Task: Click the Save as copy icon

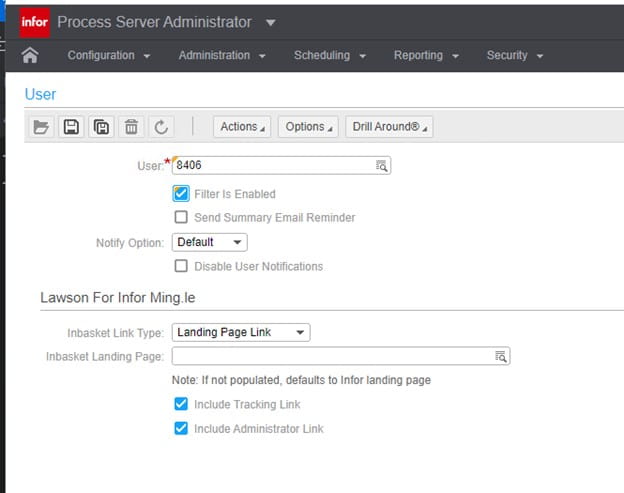Action: (x=101, y=127)
